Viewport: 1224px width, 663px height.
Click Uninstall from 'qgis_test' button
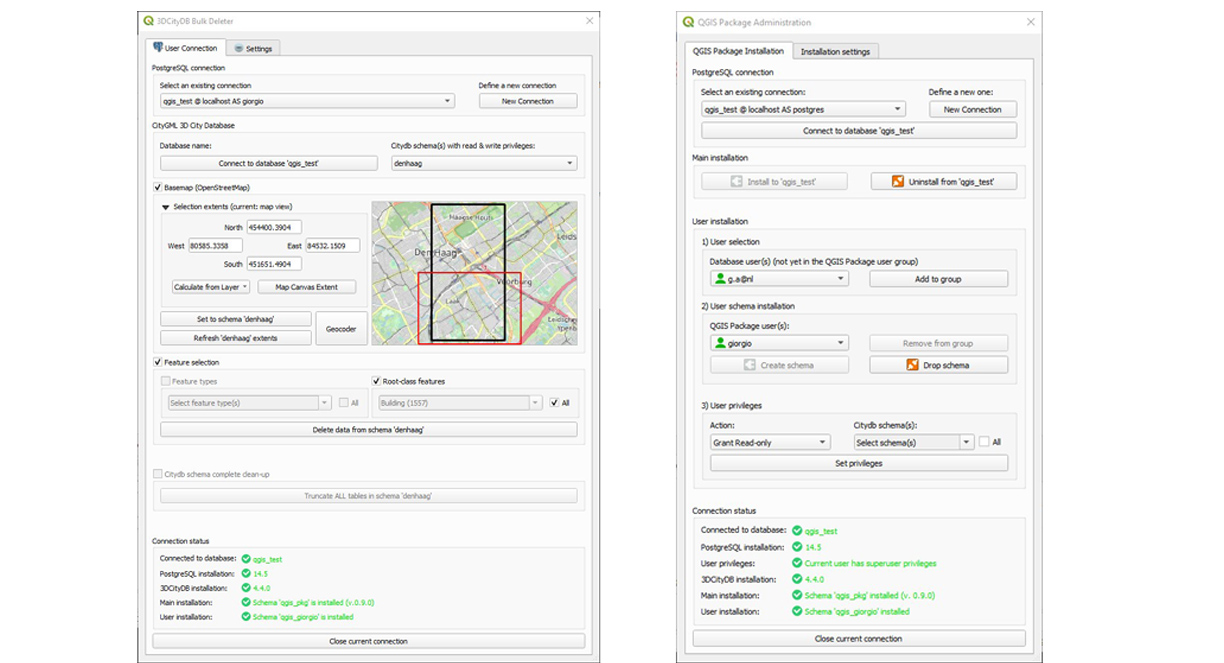click(x=944, y=182)
